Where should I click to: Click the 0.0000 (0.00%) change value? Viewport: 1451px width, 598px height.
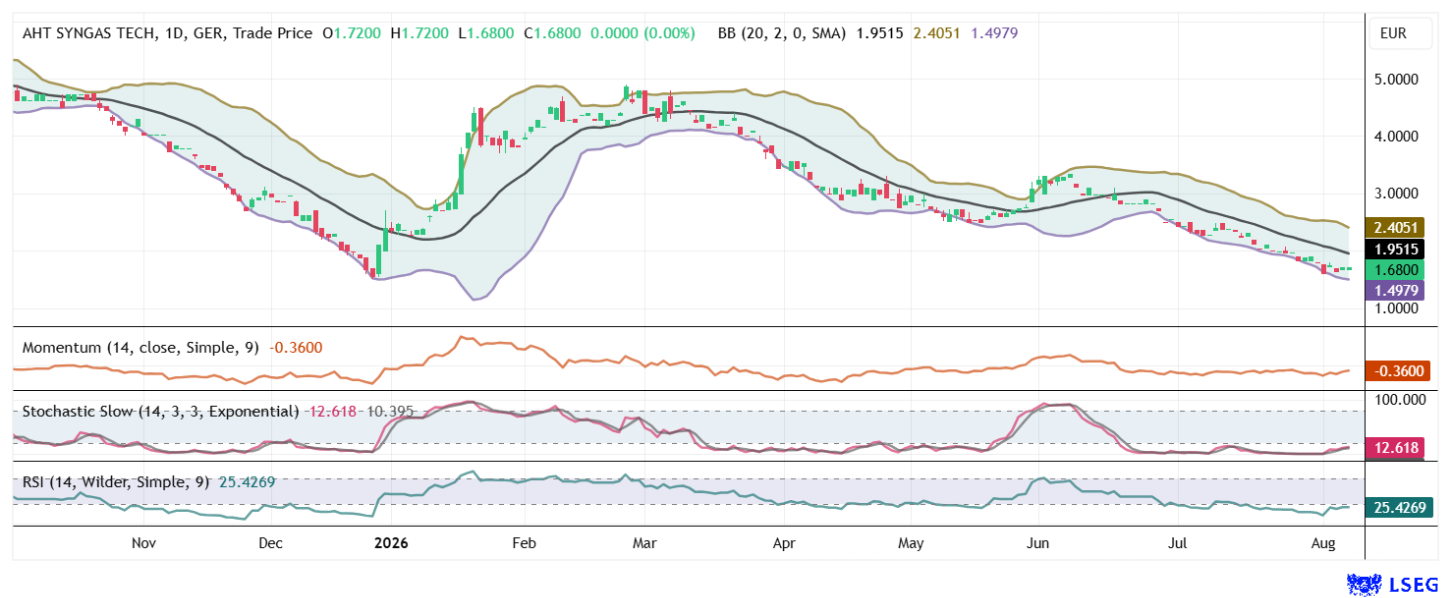[643, 33]
